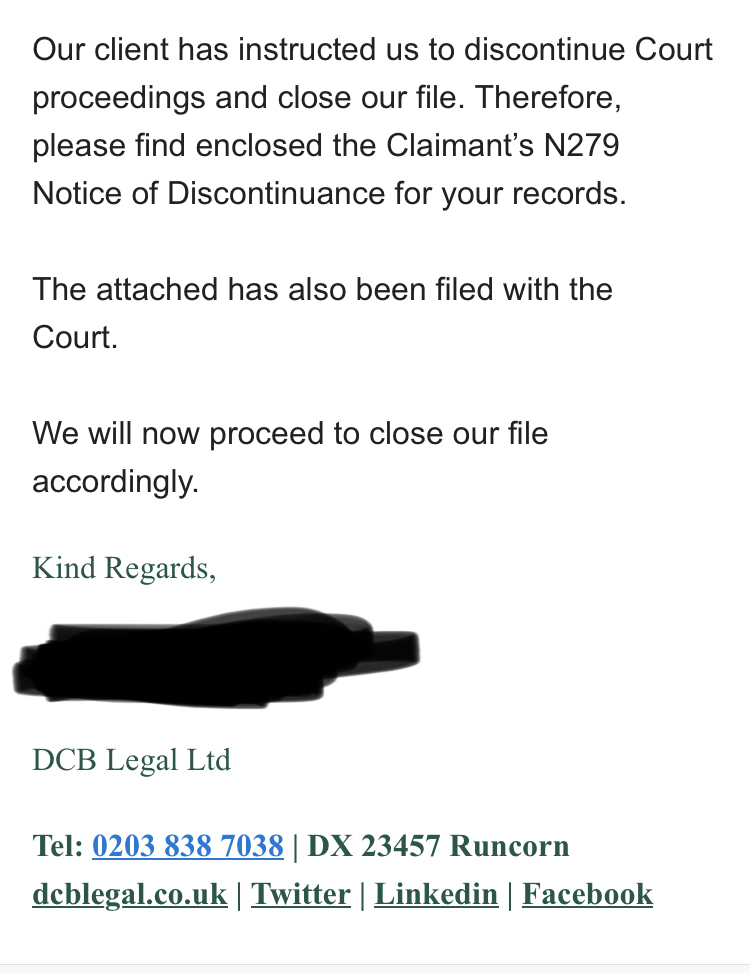
Task: Click the DCB Legal Ltd company name
Action: [x=132, y=760]
